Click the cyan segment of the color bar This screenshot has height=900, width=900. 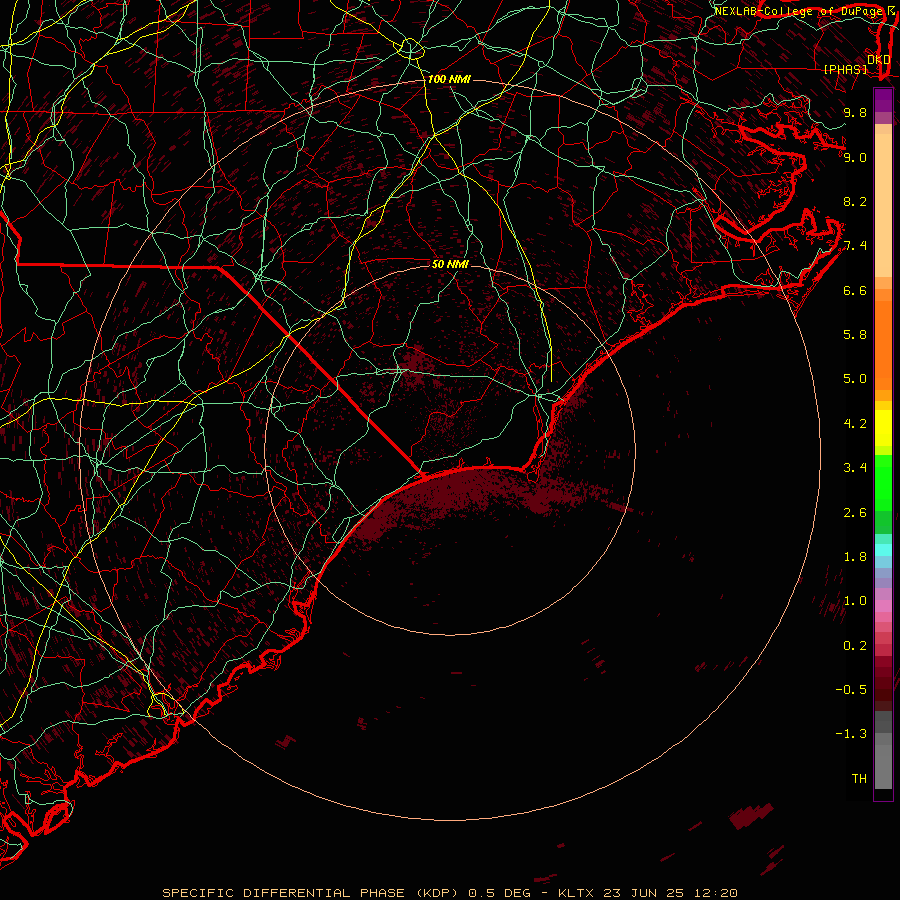click(x=883, y=550)
